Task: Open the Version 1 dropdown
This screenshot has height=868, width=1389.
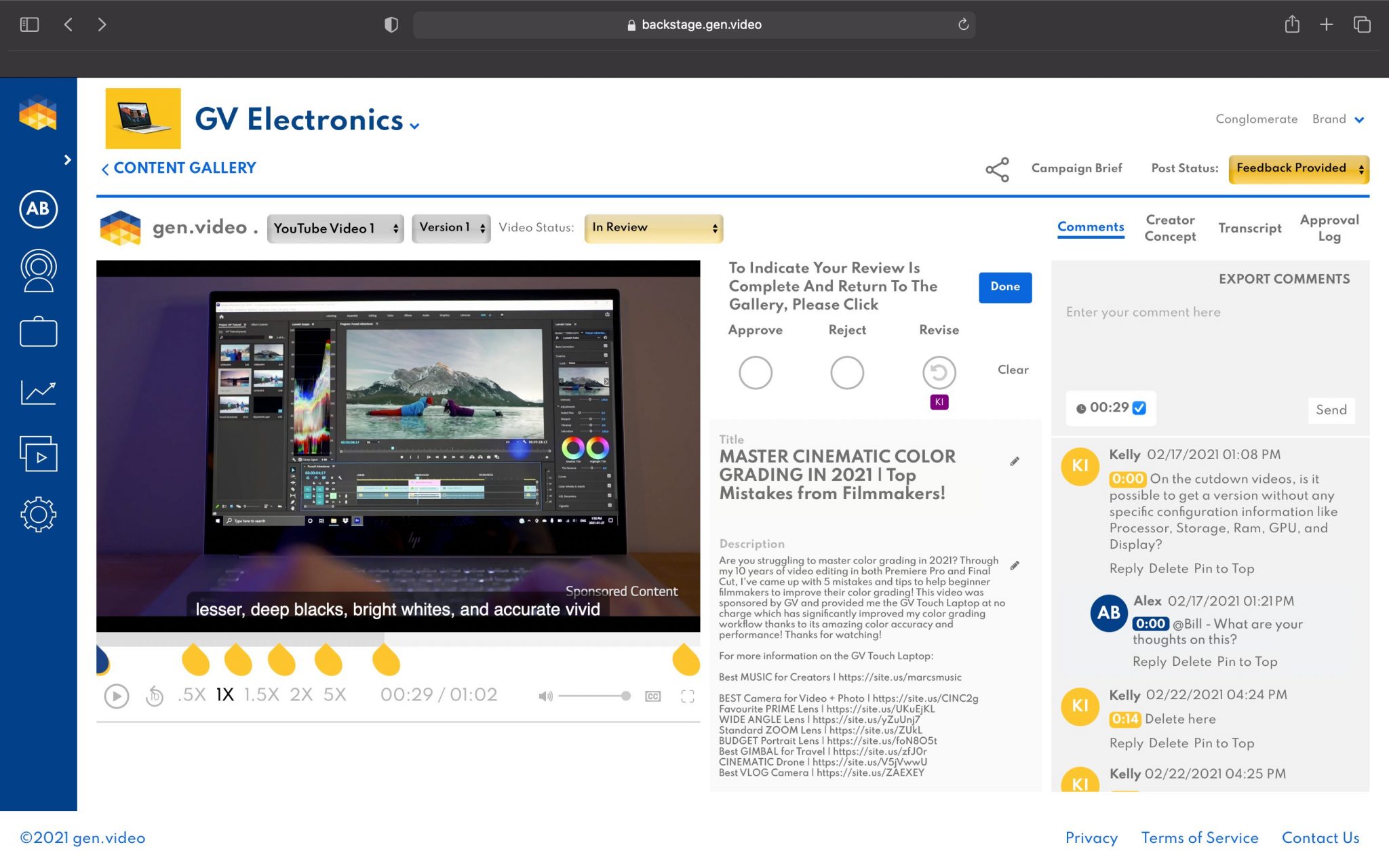Action: pos(451,228)
